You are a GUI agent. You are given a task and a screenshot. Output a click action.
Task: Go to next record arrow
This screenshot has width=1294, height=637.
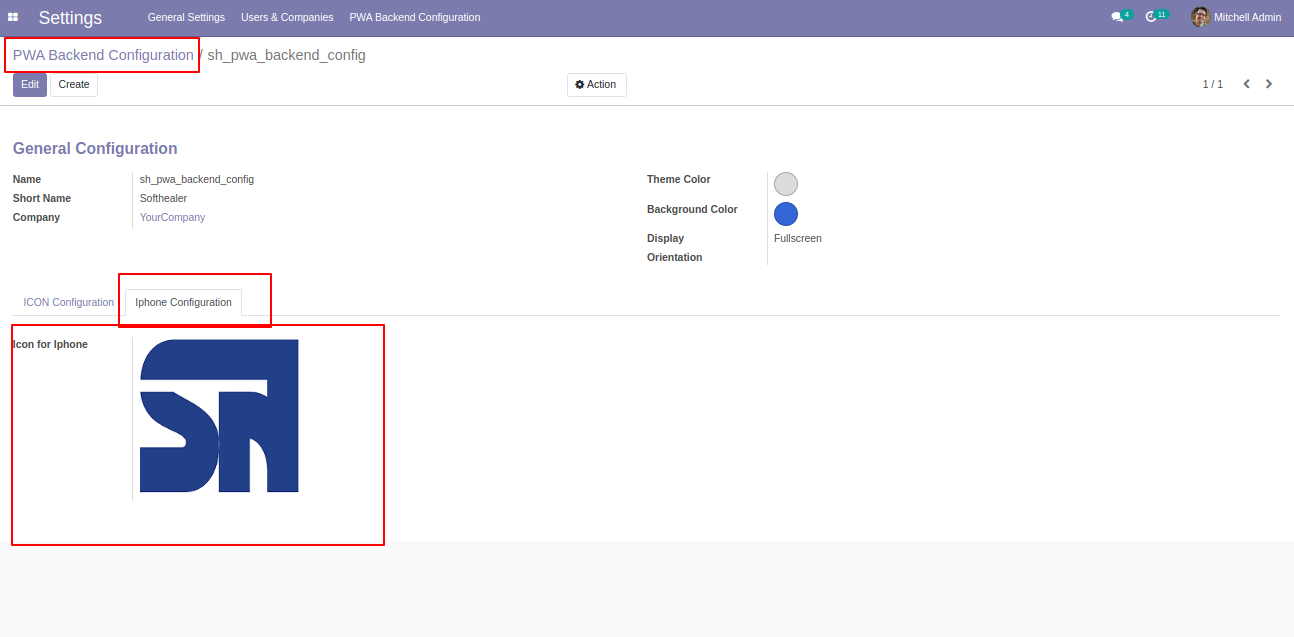(x=1269, y=84)
